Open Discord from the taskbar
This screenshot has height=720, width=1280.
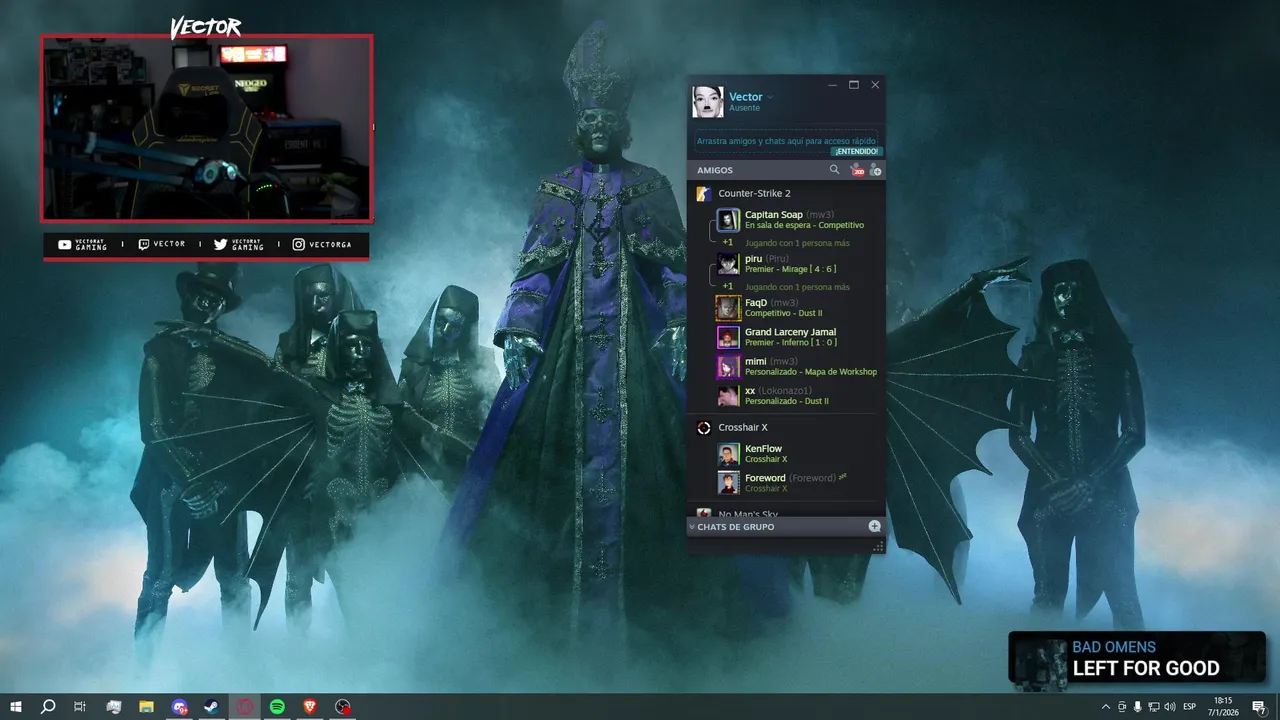(x=179, y=706)
